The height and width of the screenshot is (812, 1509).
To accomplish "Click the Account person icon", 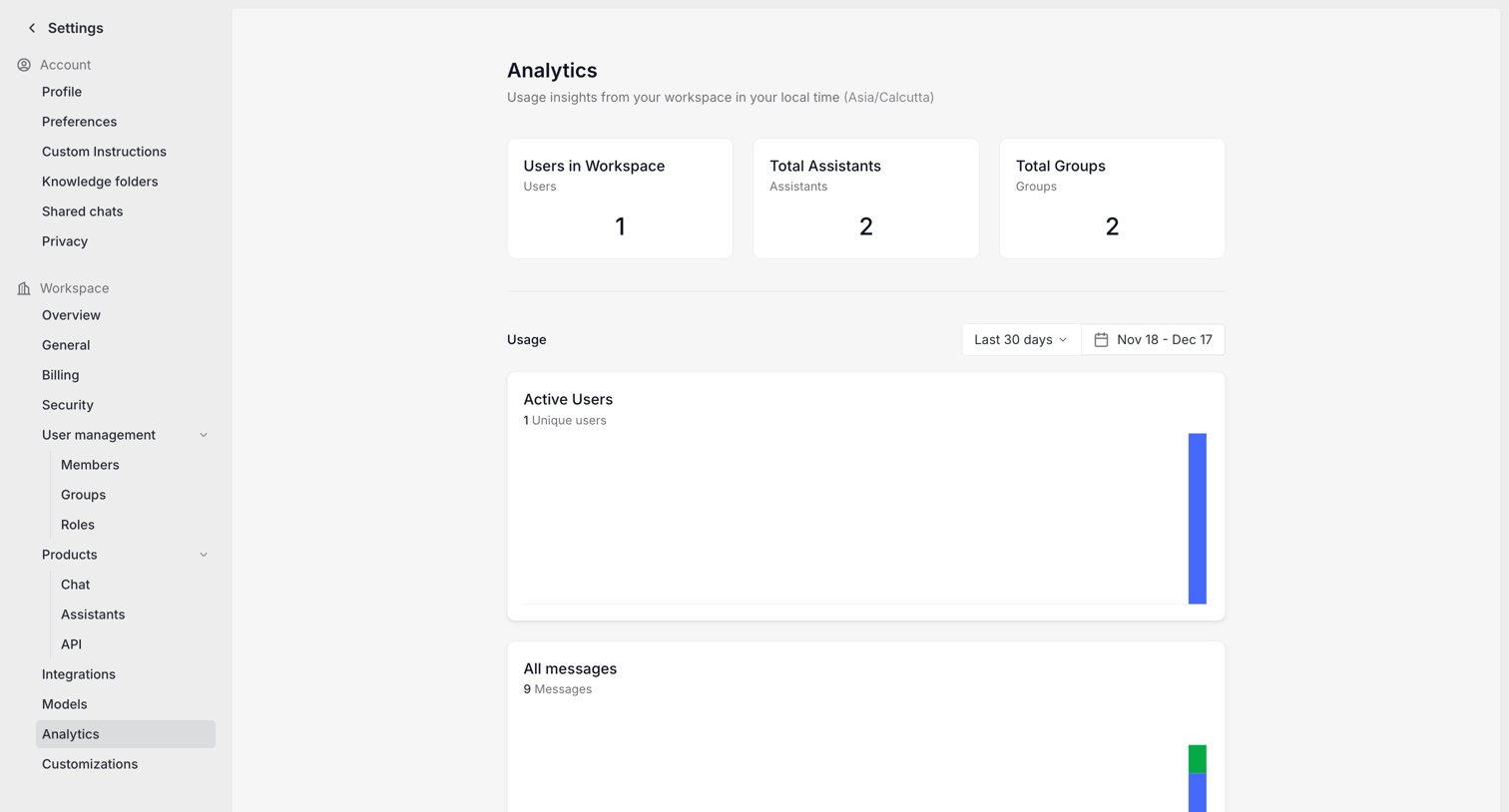I will pyautogui.click(x=24, y=65).
